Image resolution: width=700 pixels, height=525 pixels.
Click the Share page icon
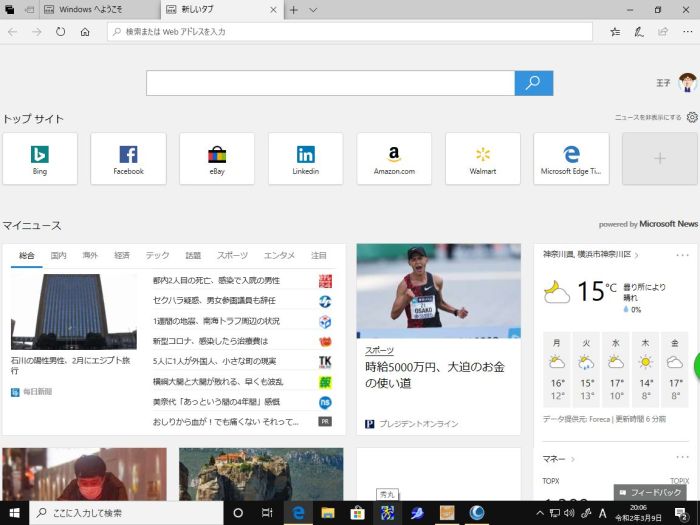click(x=662, y=32)
